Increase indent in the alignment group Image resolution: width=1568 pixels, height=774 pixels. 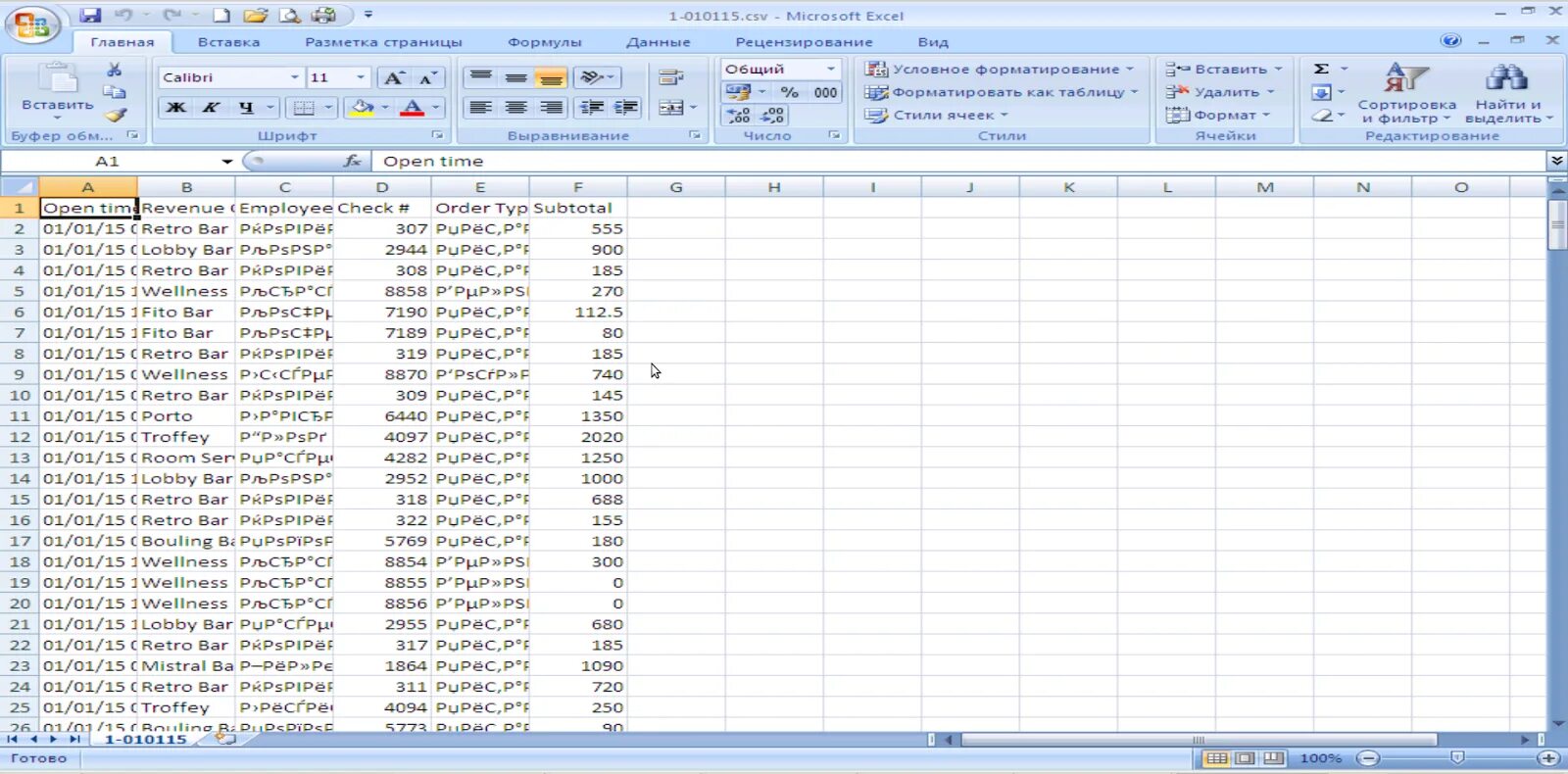[625, 107]
